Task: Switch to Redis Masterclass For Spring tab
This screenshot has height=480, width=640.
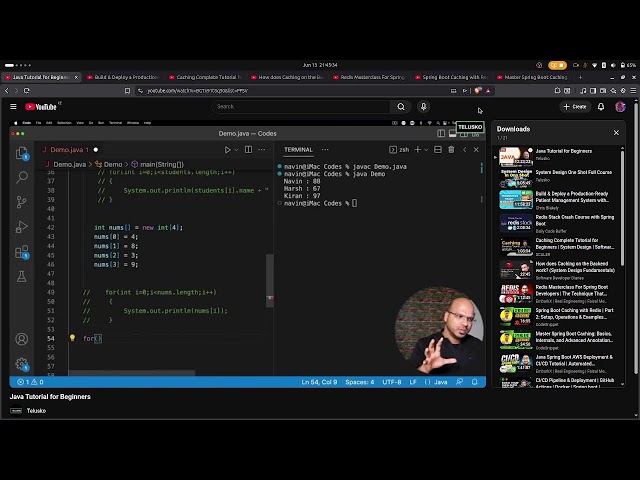Action: coord(369,77)
